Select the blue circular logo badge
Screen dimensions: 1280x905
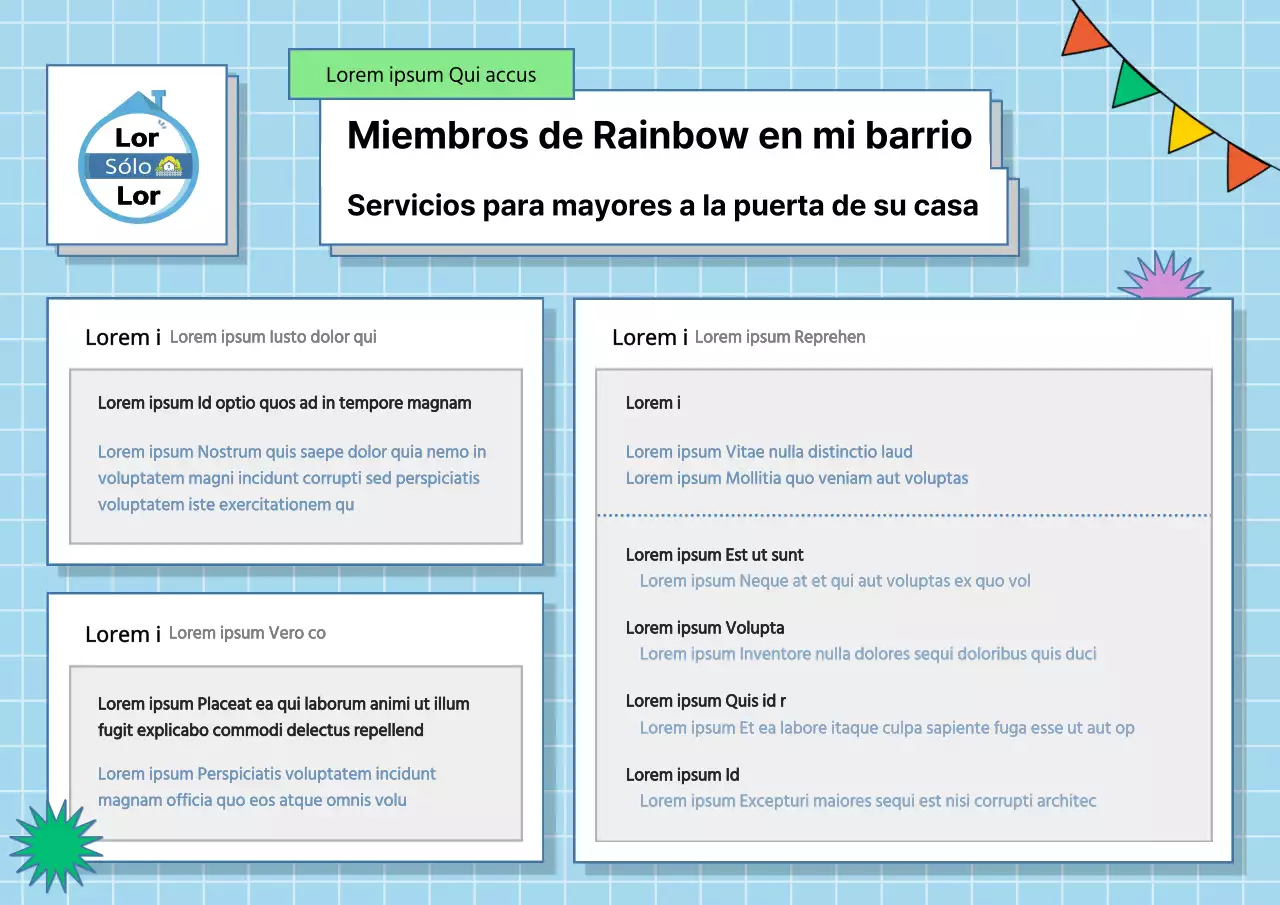pos(138,160)
